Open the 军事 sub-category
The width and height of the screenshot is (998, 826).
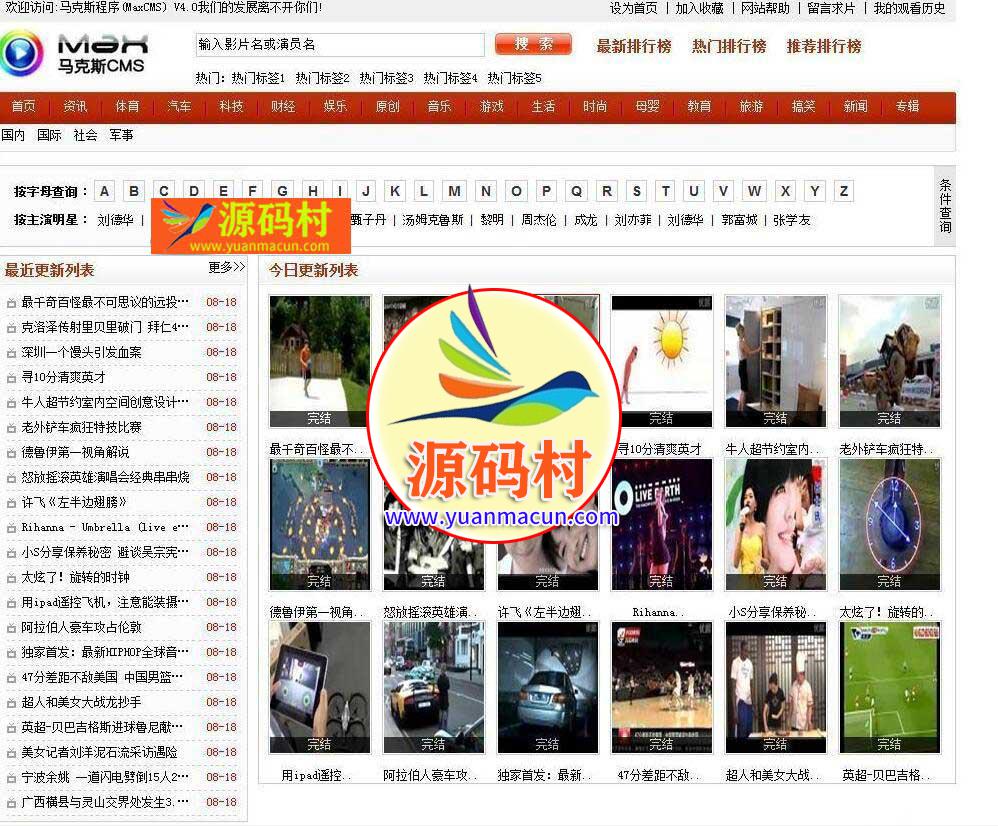121,135
